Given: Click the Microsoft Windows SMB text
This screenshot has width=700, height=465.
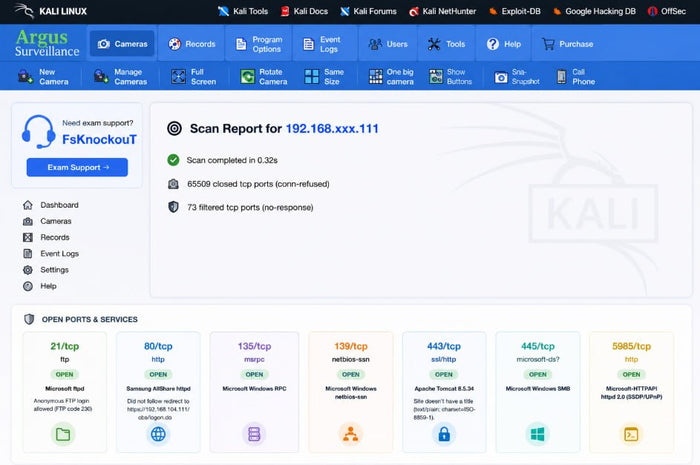Looking at the screenshot, I should (x=538, y=389).
